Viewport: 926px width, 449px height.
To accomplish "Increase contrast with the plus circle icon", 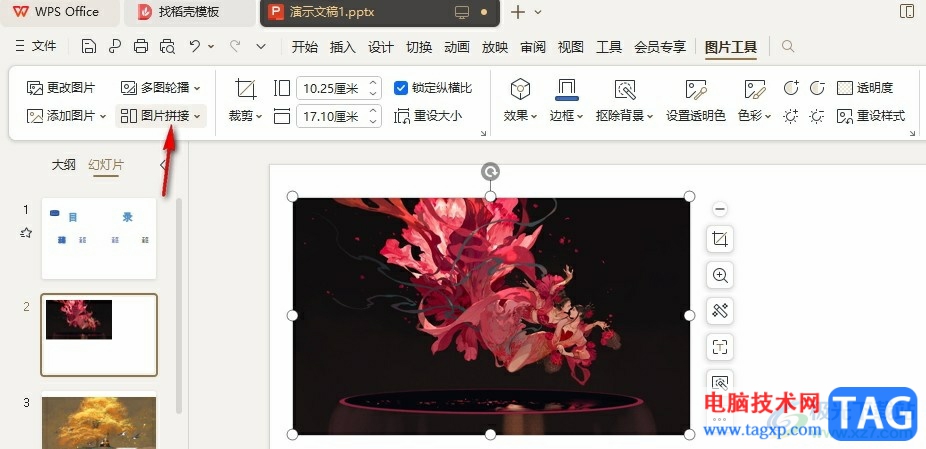I will pos(791,88).
